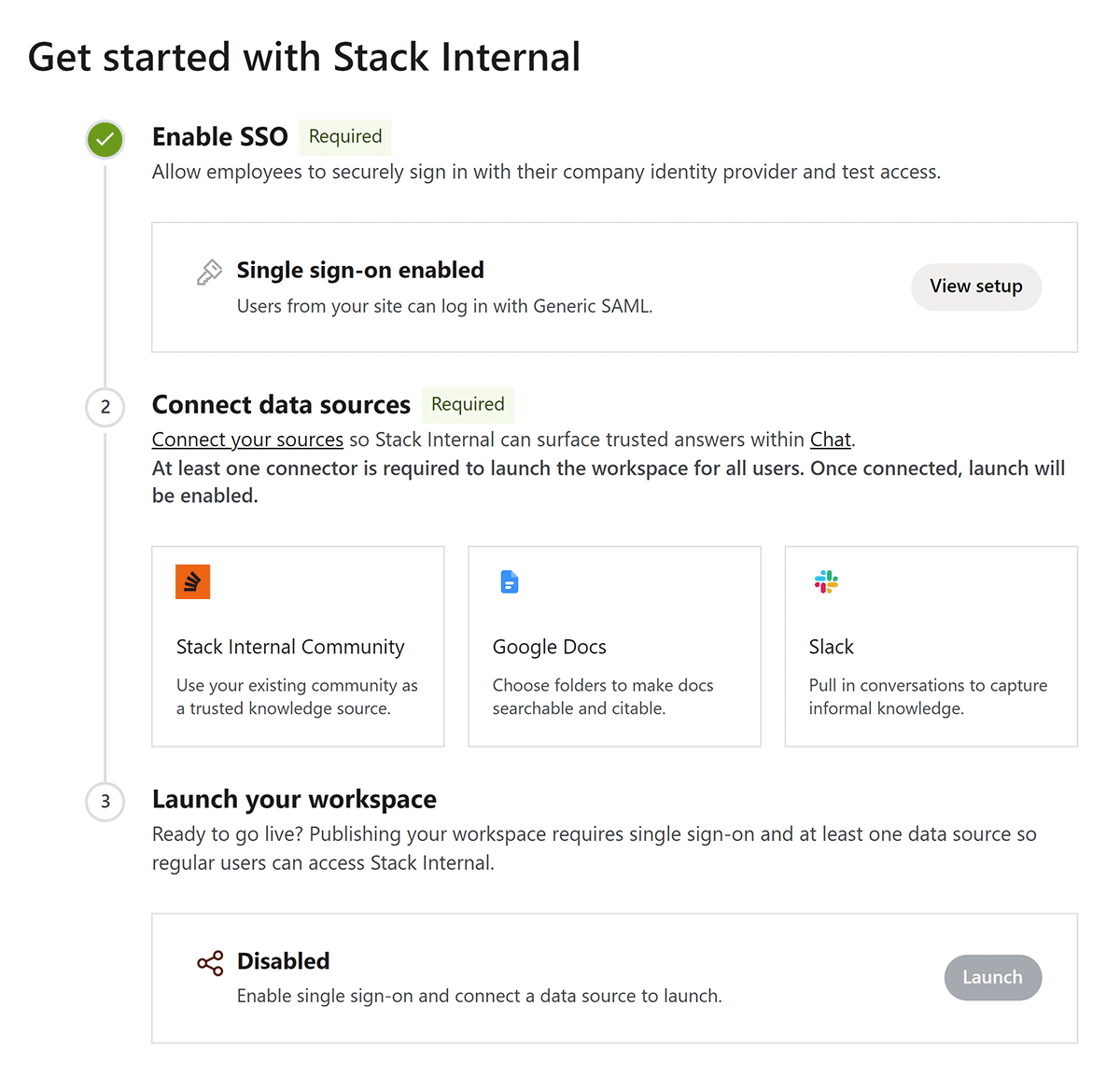Click the orange Stack Internal Community logo

193,581
